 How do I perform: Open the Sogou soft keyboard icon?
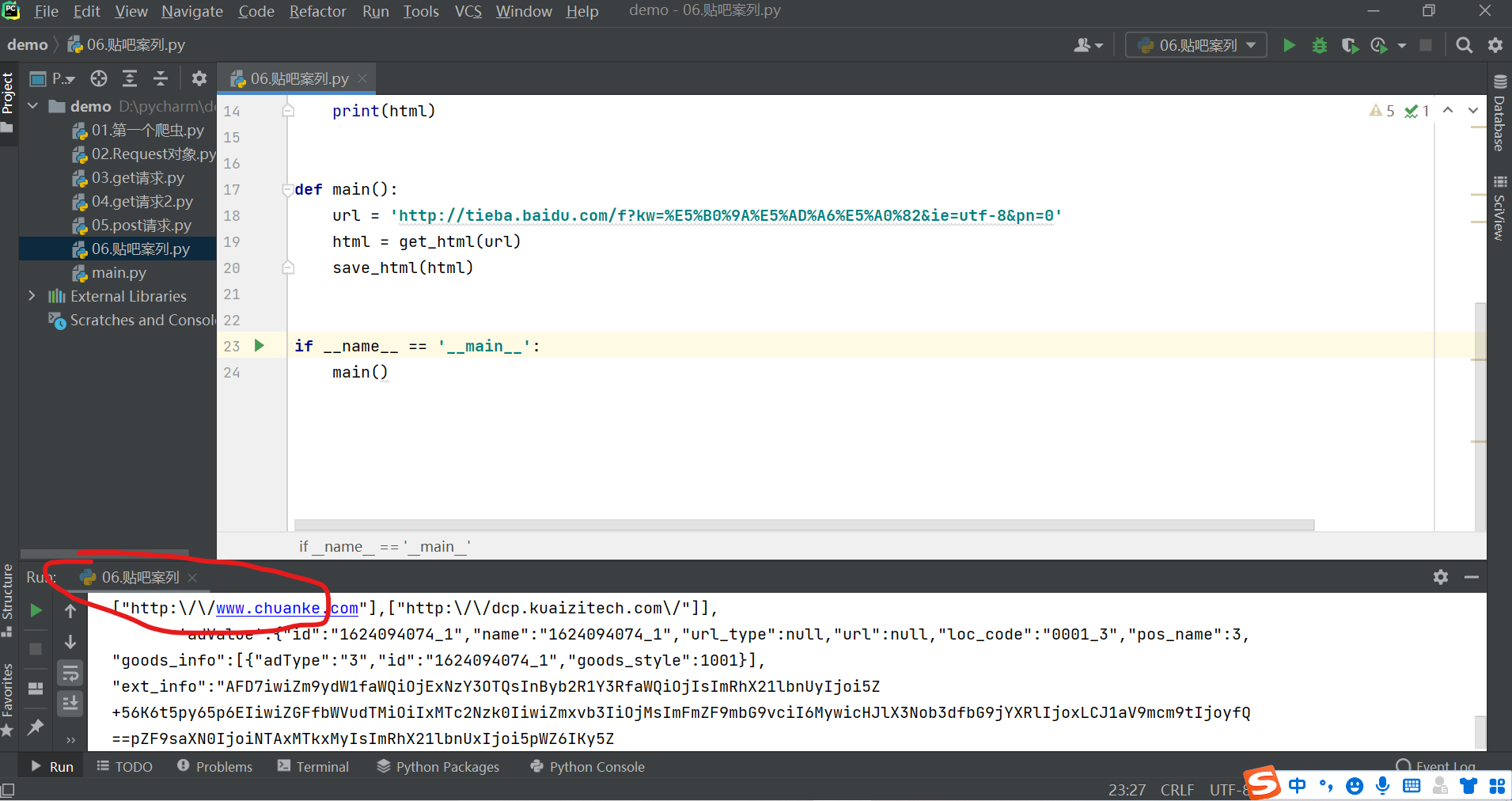click(x=1411, y=785)
